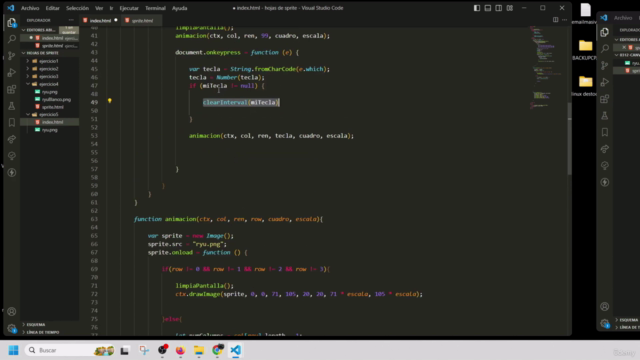The image size is (640, 360).
Task: Collapse the ejercicio5 folder
Action: (49, 114)
